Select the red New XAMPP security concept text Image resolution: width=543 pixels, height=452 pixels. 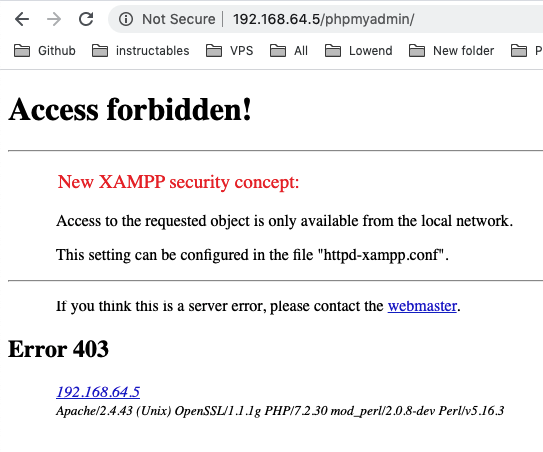[178, 182]
